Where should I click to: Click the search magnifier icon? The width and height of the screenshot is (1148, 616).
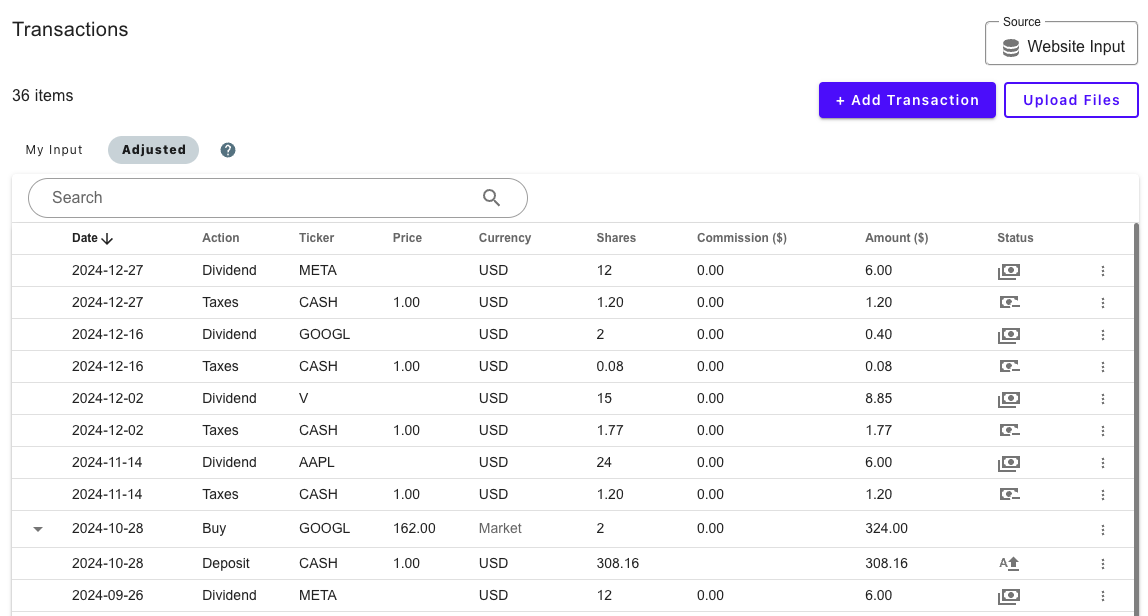[491, 198]
